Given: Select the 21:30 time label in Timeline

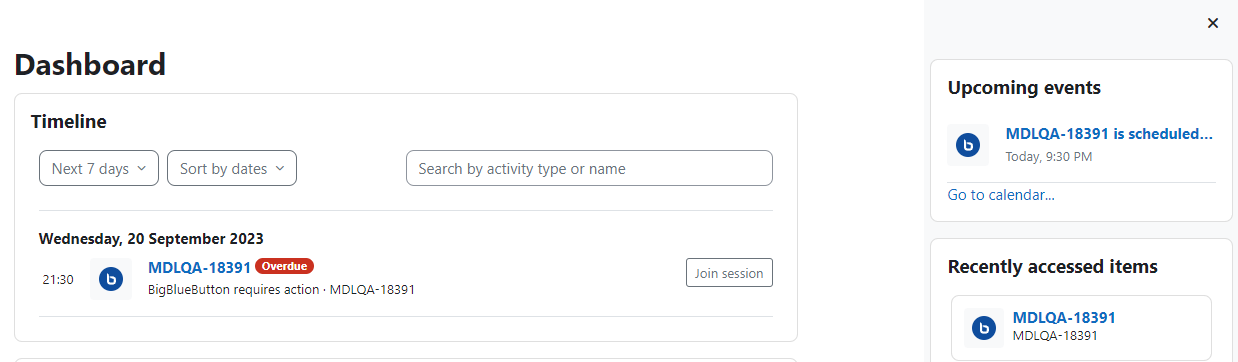Looking at the screenshot, I should 58,280.
